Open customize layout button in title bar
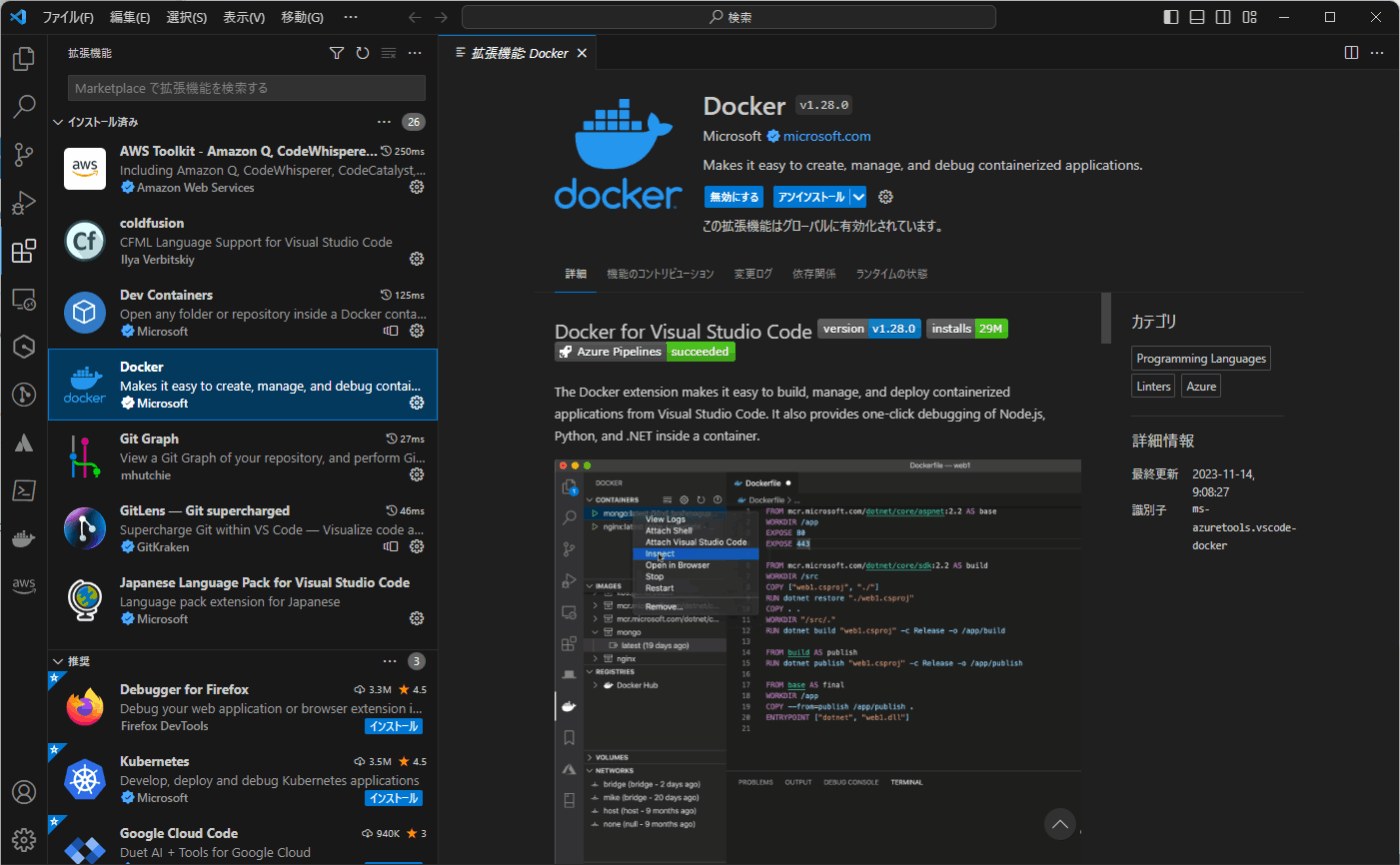This screenshot has height=865, width=1400. pyautogui.click(x=1249, y=17)
